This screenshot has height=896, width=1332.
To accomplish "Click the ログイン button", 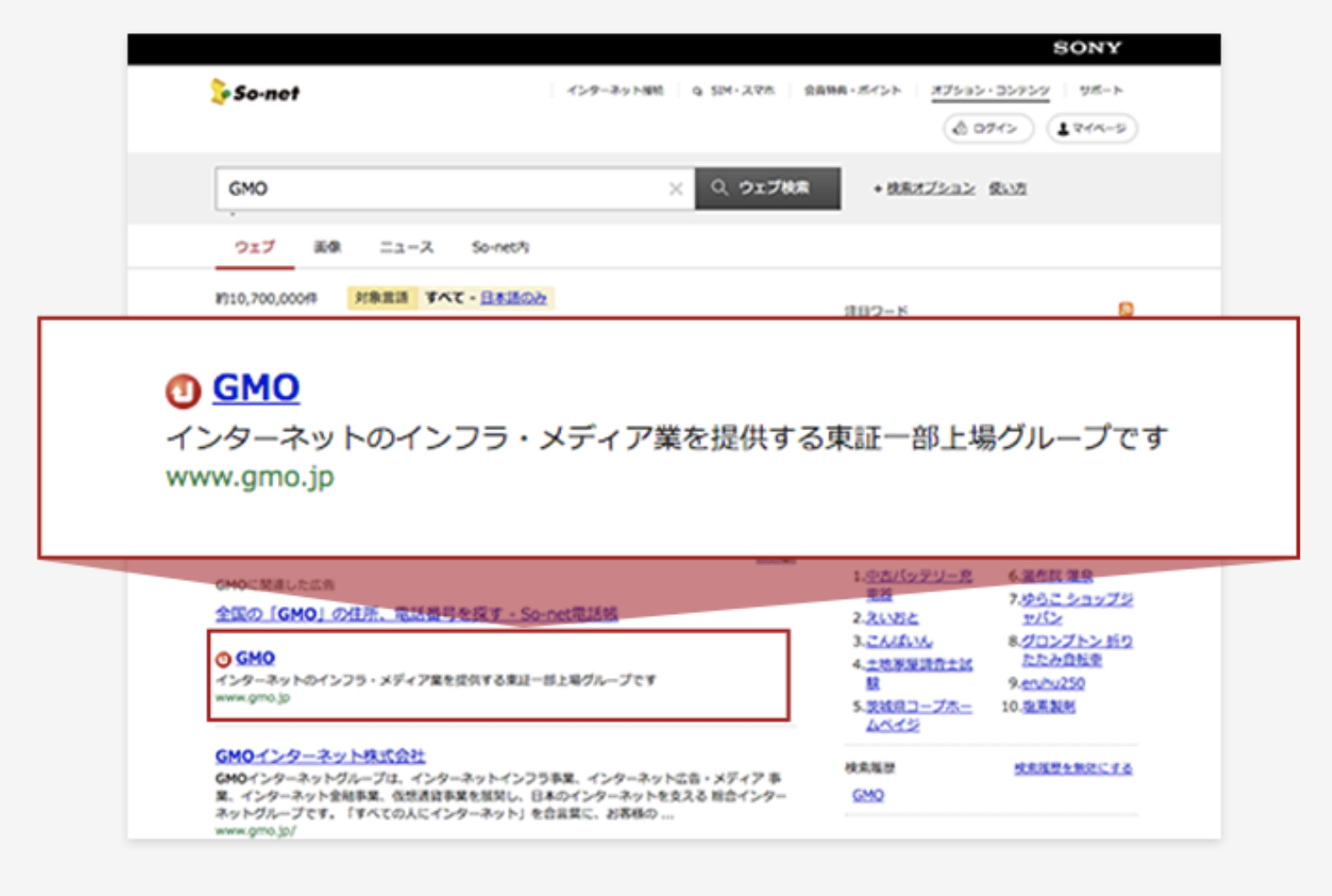I will (x=988, y=129).
